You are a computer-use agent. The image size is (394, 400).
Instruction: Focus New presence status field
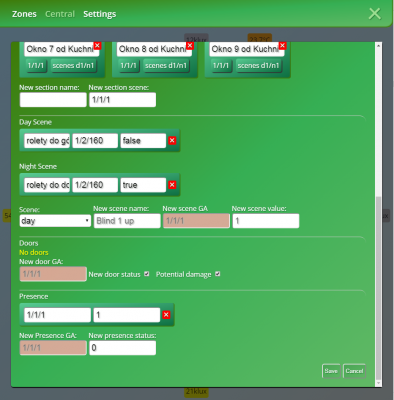click(x=122, y=348)
